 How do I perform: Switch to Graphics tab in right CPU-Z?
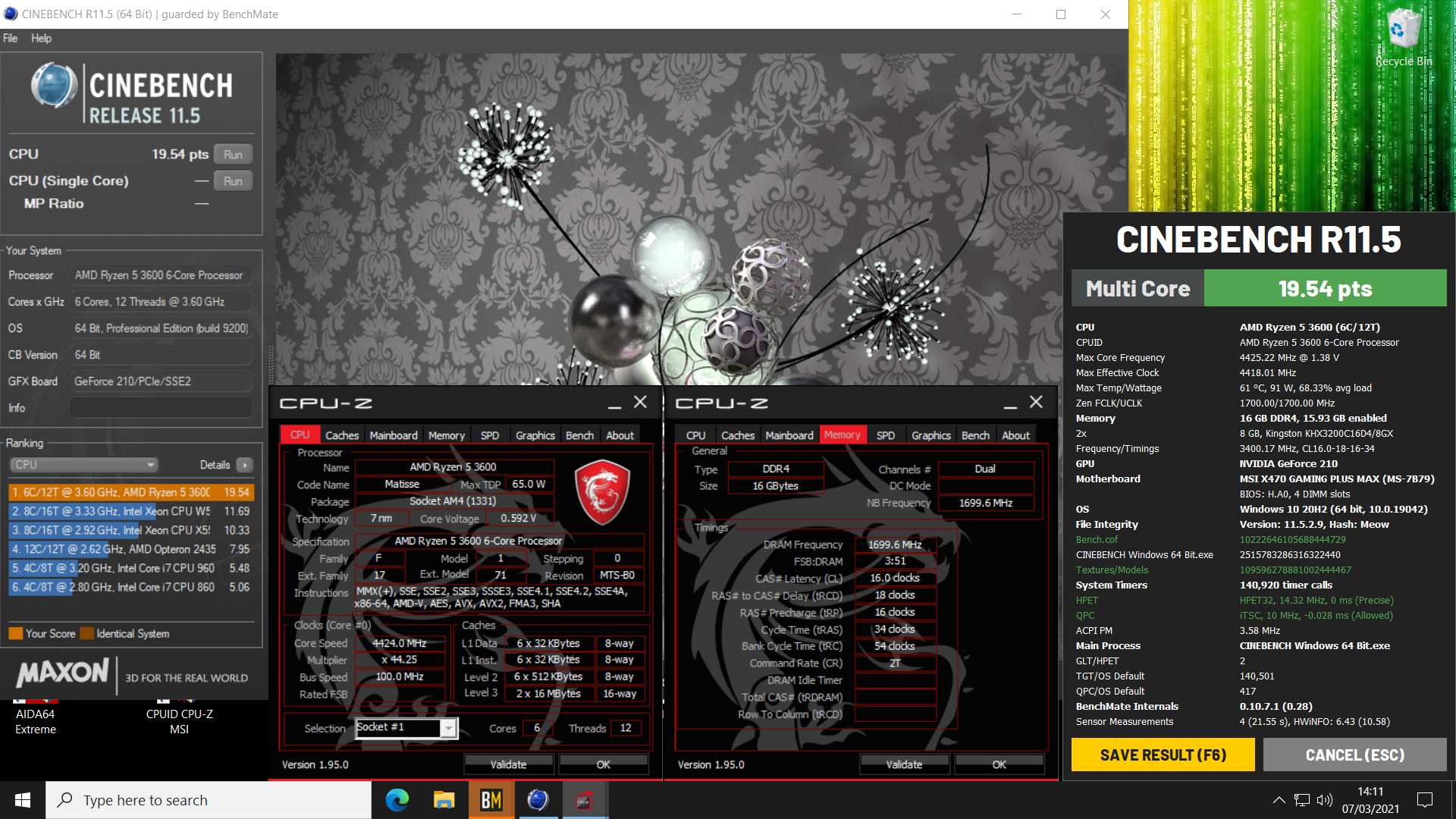click(x=931, y=435)
